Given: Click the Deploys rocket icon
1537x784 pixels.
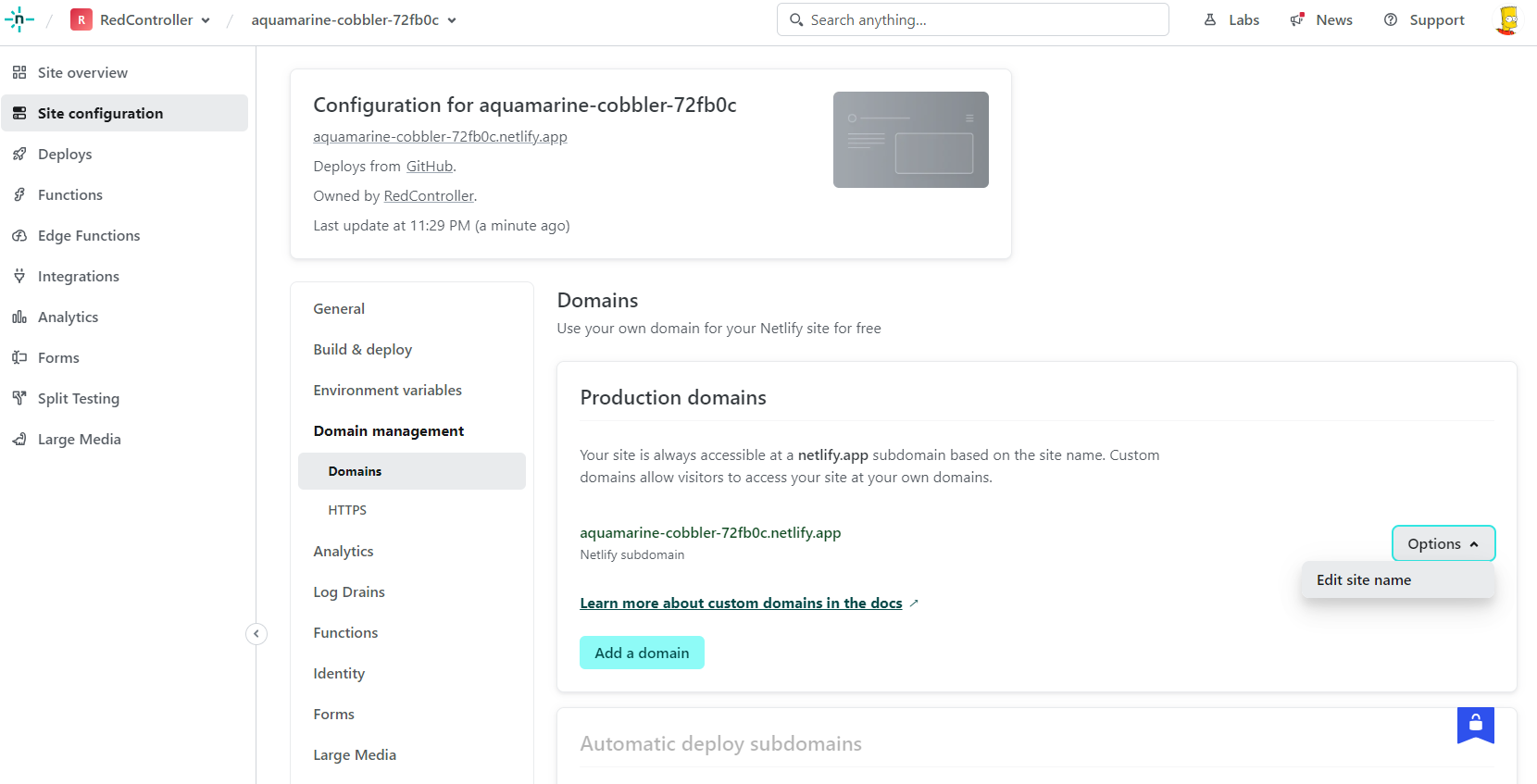Looking at the screenshot, I should point(19,154).
